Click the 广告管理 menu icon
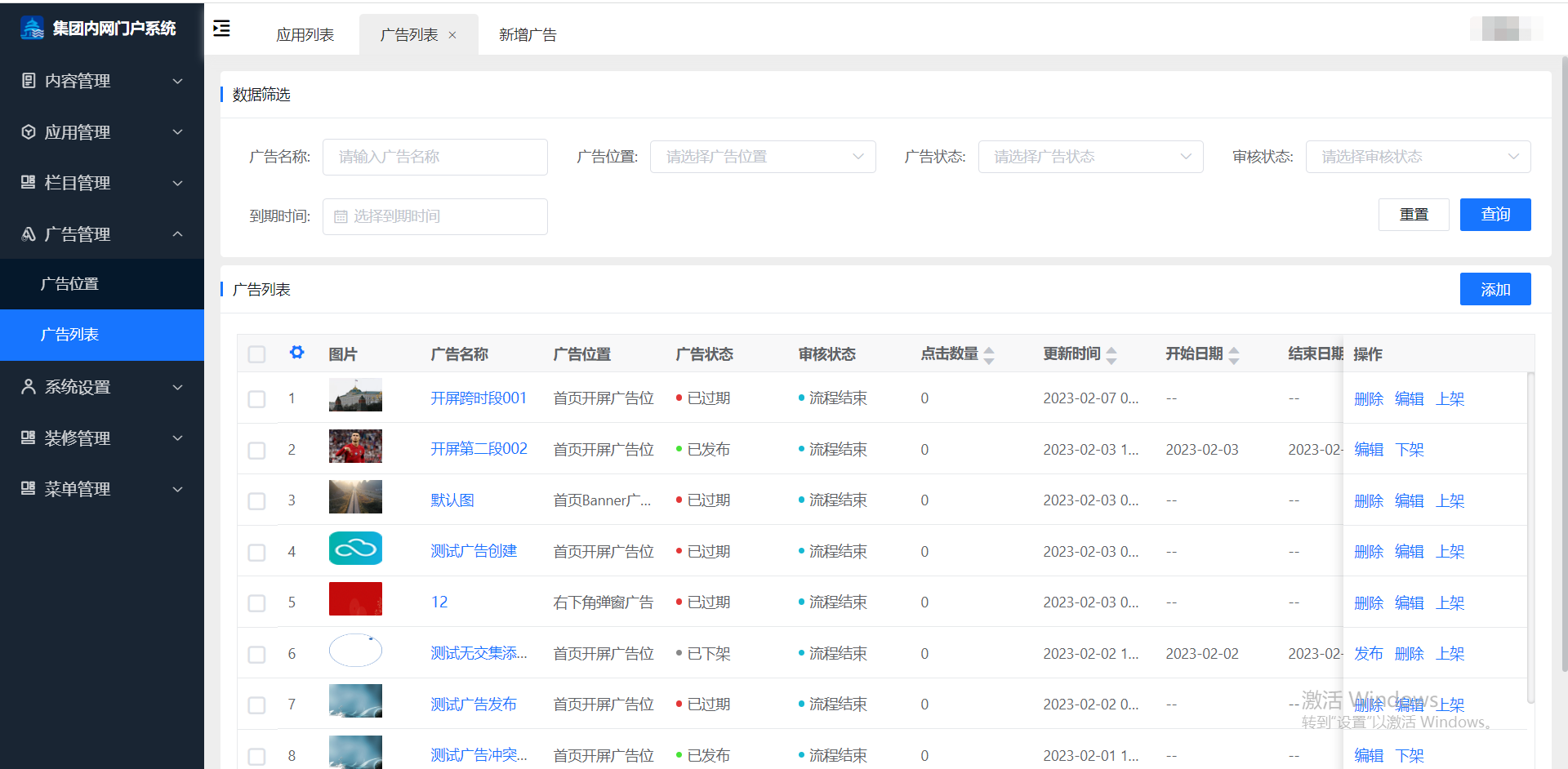This screenshot has width=1568, height=769. click(x=29, y=233)
